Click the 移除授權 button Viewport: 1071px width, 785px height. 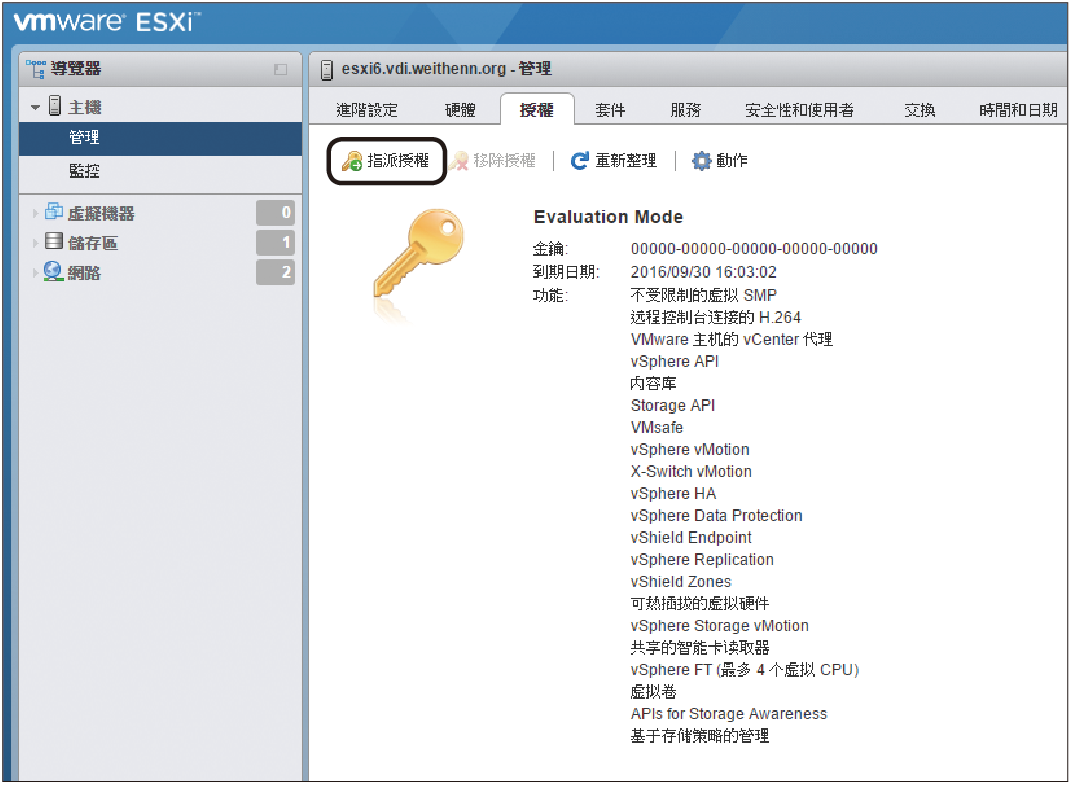point(493,161)
